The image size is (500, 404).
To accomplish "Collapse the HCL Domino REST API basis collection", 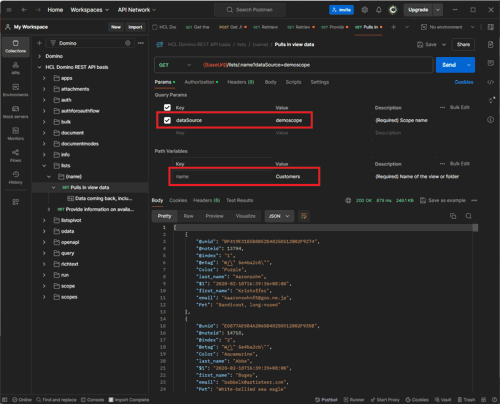I will click(x=40, y=67).
